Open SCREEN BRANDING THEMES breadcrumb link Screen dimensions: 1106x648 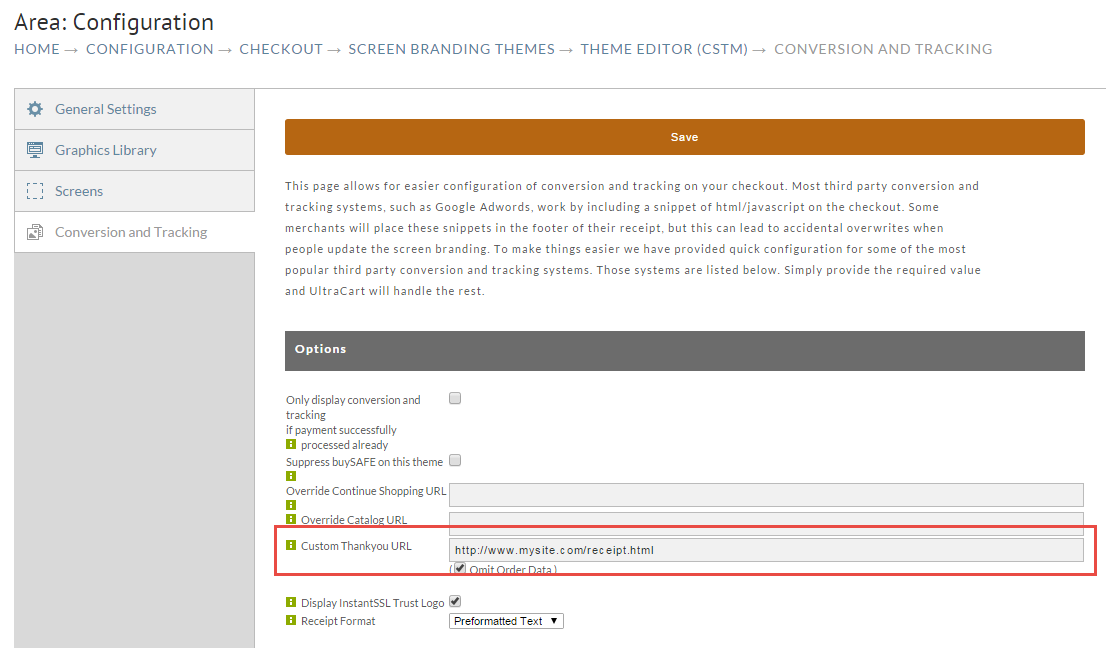click(x=451, y=49)
